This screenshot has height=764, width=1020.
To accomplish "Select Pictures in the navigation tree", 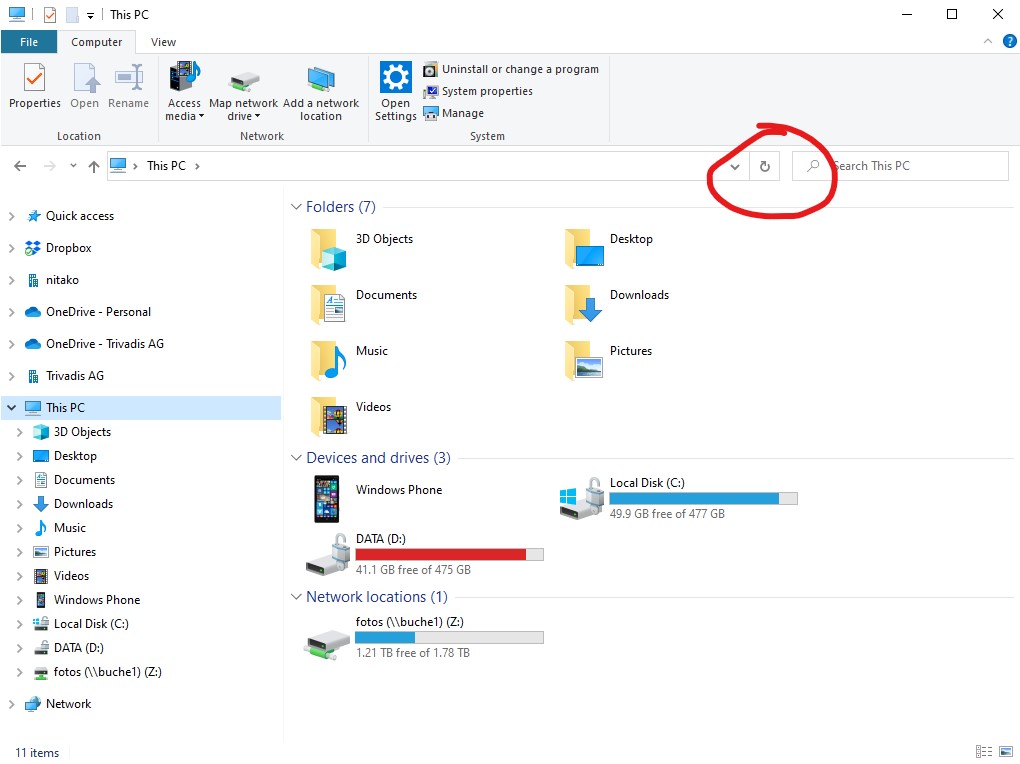I will 75,552.
